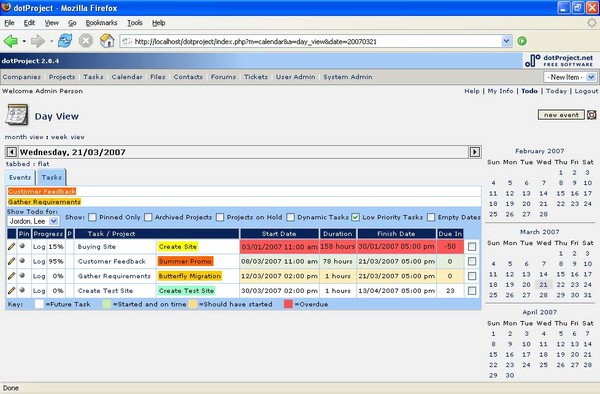Go to previous day arrow icon
The height and width of the screenshot is (394, 600).
pos(11,152)
